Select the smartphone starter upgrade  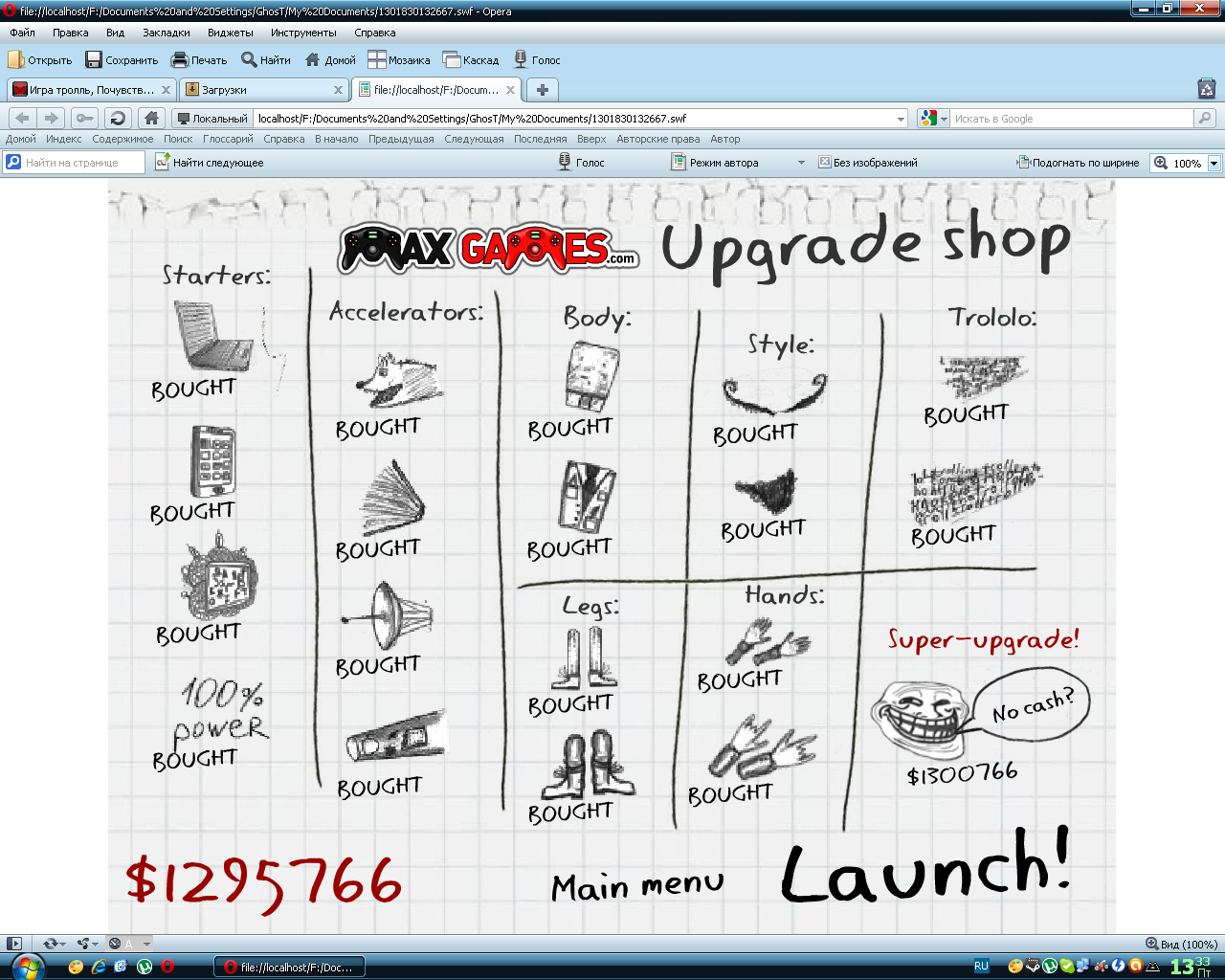[x=212, y=460]
